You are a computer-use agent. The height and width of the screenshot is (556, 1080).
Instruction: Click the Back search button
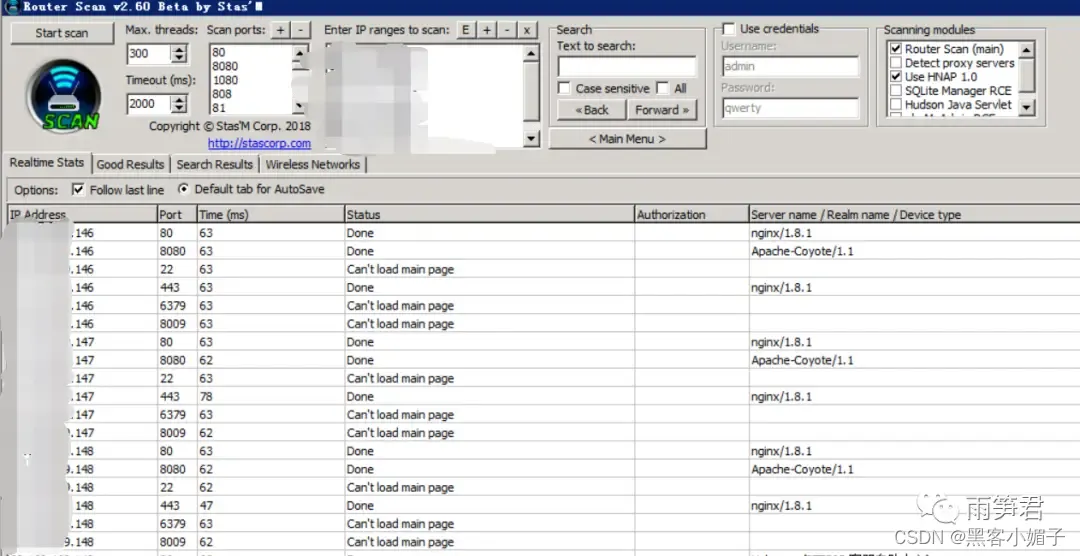coord(592,110)
